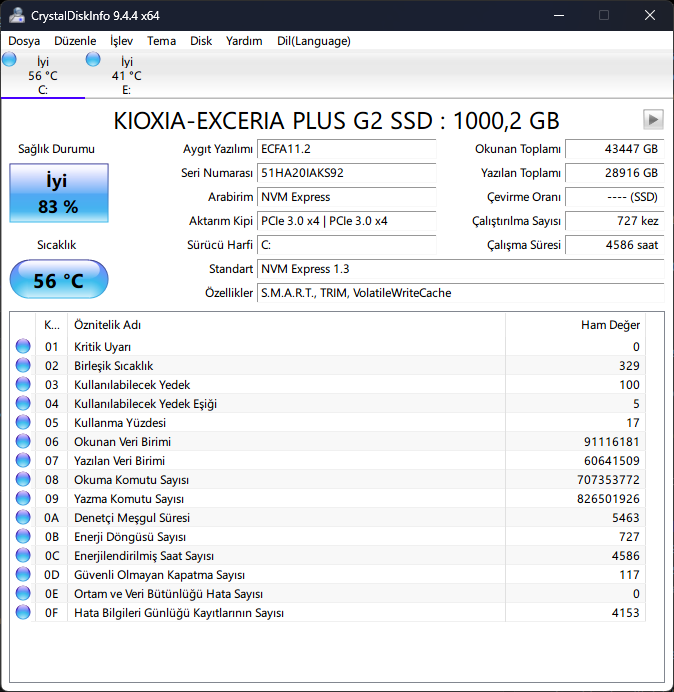This screenshot has height=692, width=674.
Task: Click status orb for Kullanma Yüzdesi row
Action: coord(23,422)
